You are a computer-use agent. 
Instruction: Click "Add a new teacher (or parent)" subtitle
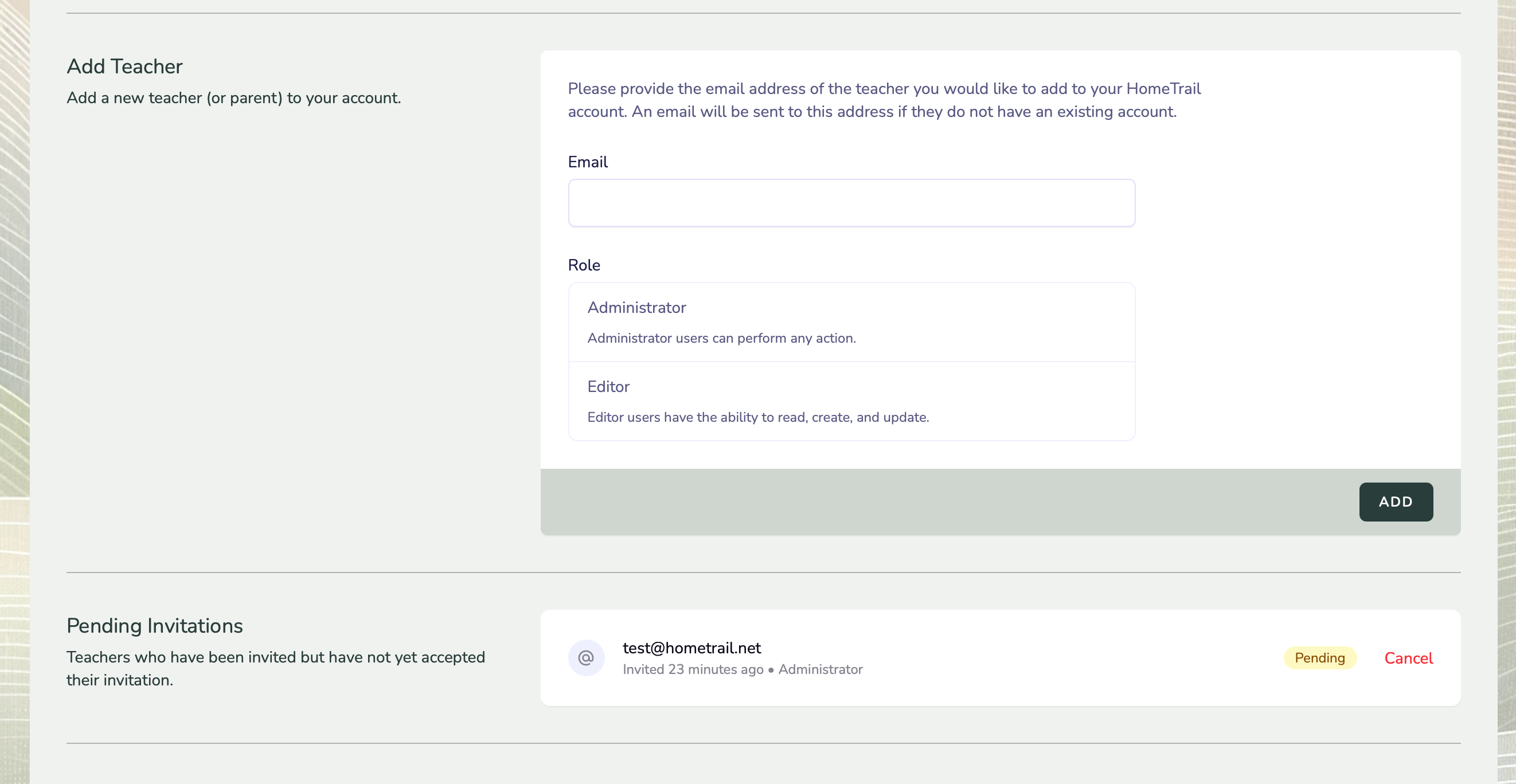point(233,97)
